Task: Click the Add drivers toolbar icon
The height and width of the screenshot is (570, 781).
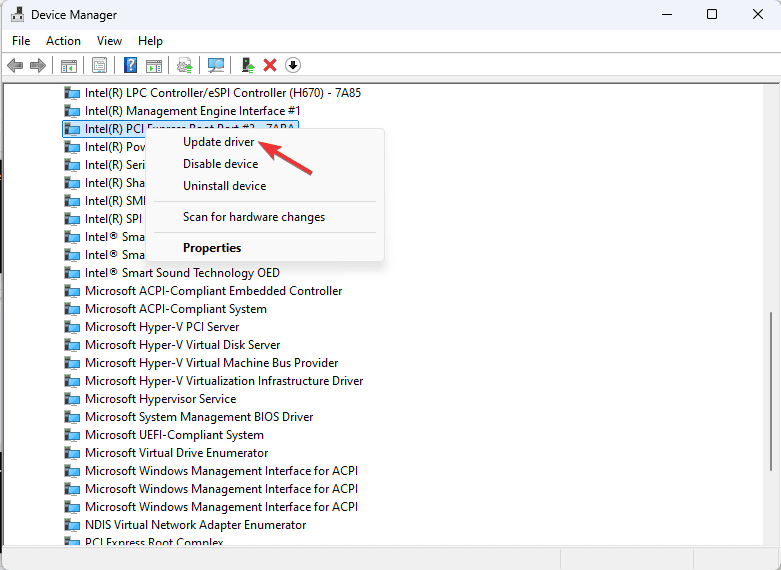Action: coord(248,65)
